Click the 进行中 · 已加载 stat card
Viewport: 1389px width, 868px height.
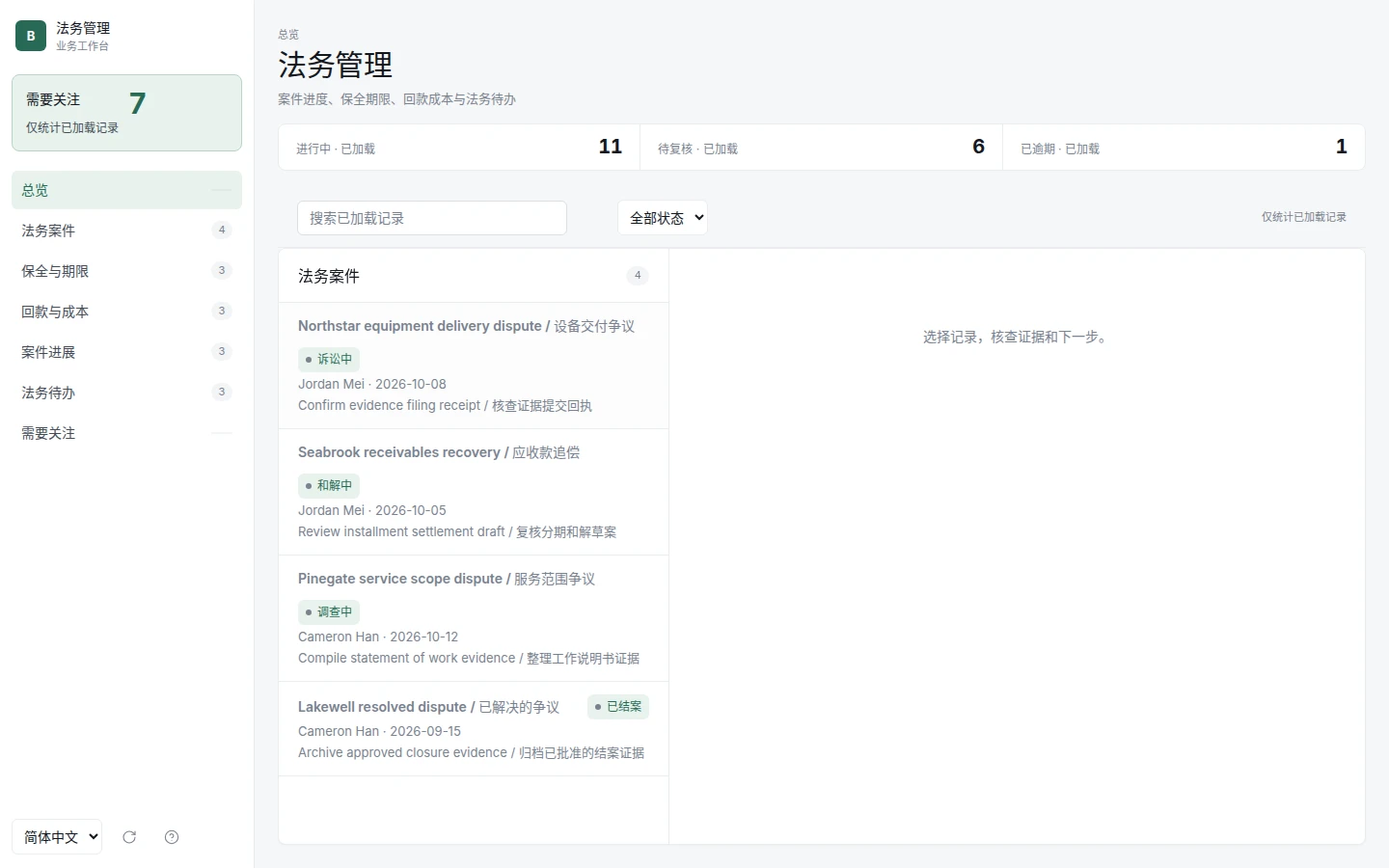(x=459, y=148)
